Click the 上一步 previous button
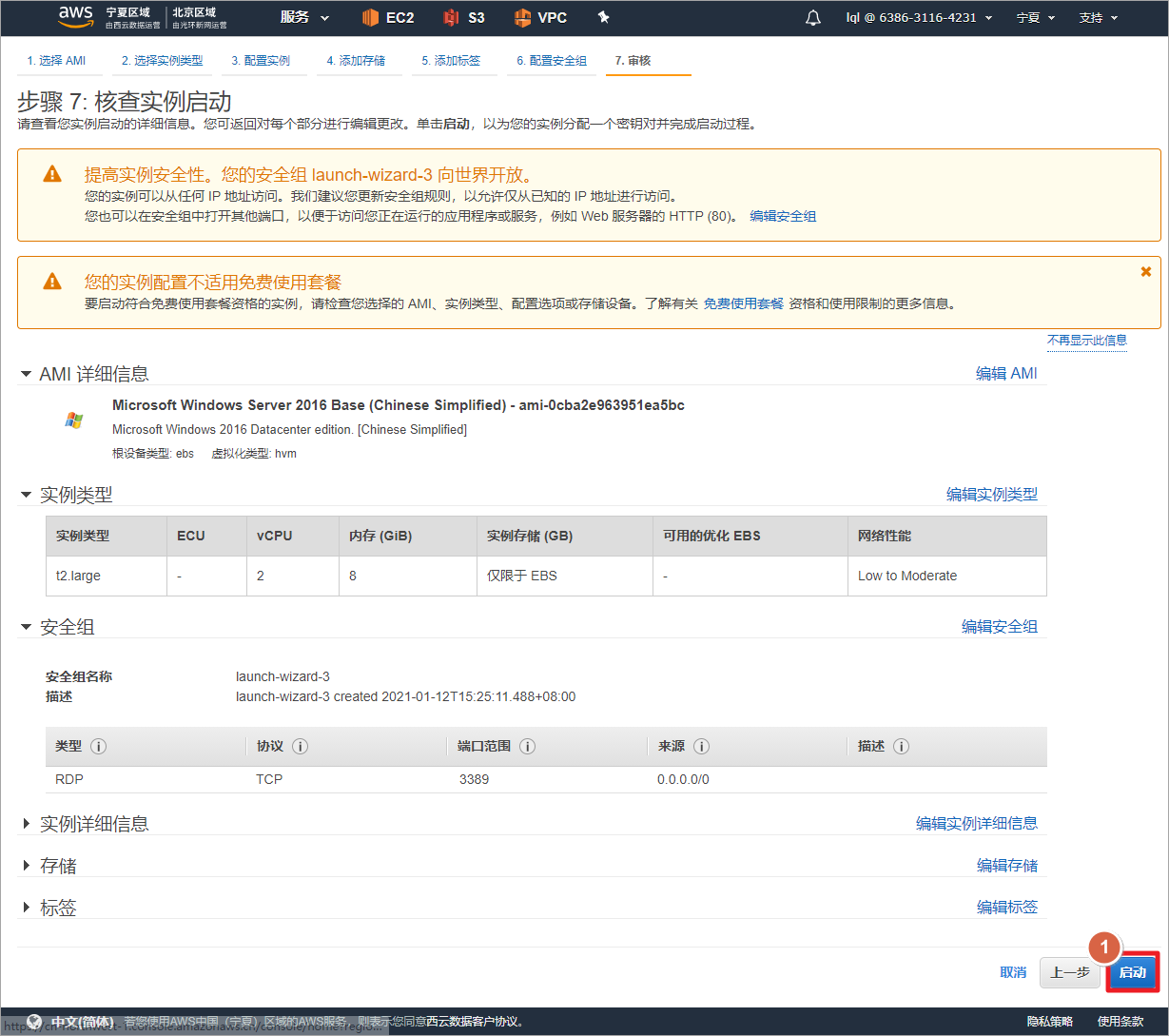The height and width of the screenshot is (1036, 1169). point(1070,972)
